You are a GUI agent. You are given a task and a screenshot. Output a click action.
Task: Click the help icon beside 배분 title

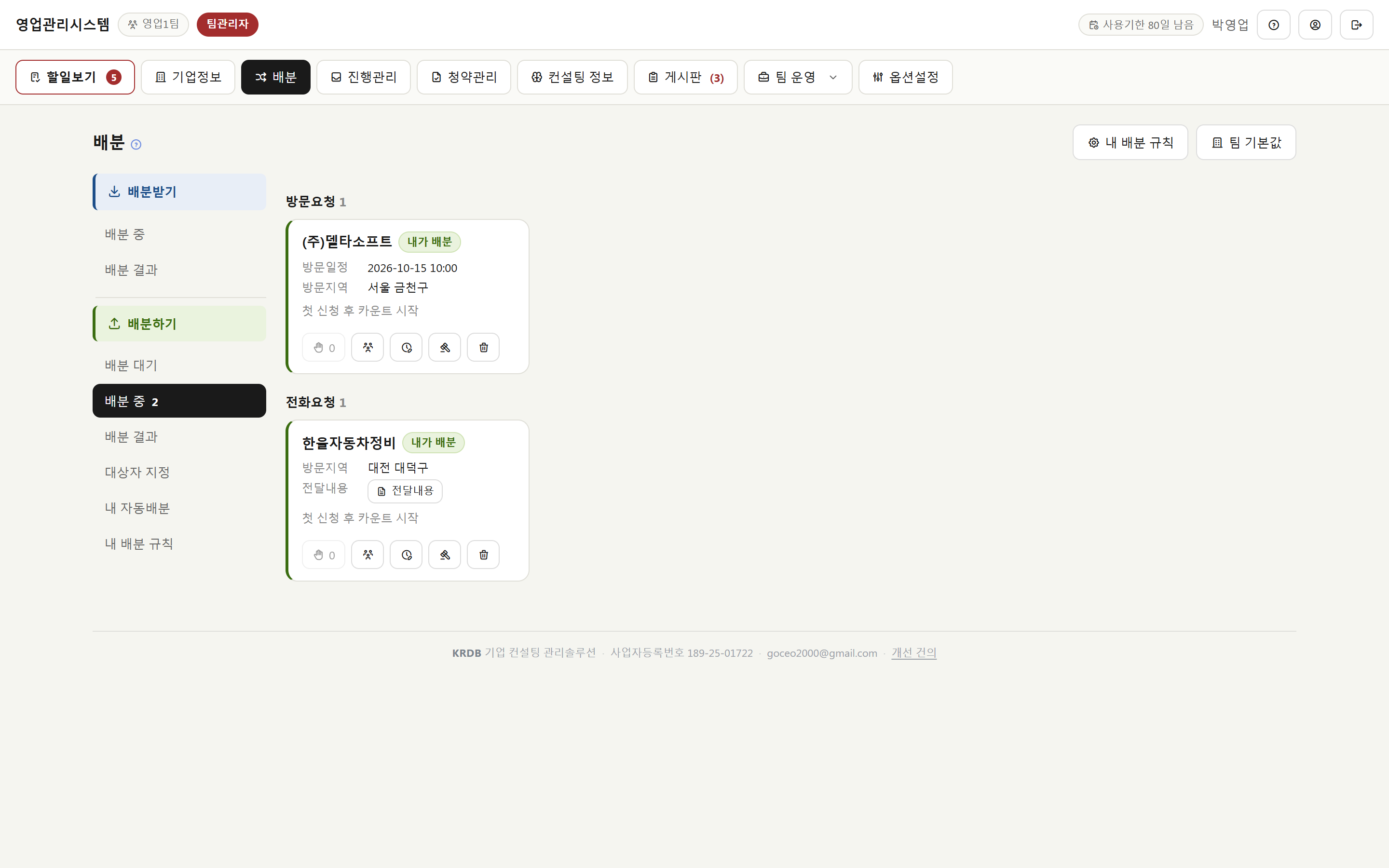click(136, 145)
